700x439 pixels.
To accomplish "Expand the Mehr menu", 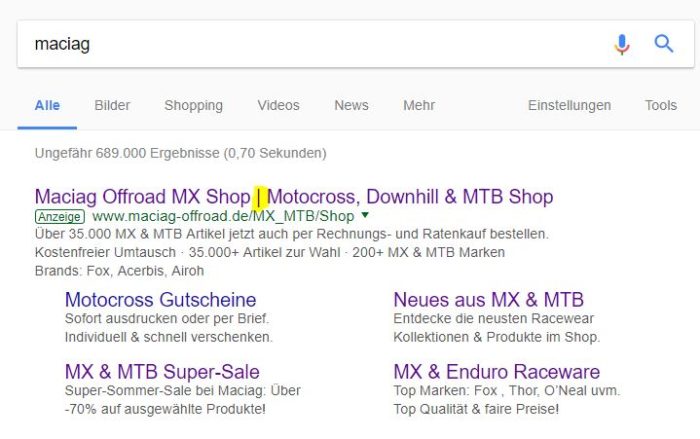I will click(x=419, y=105).
